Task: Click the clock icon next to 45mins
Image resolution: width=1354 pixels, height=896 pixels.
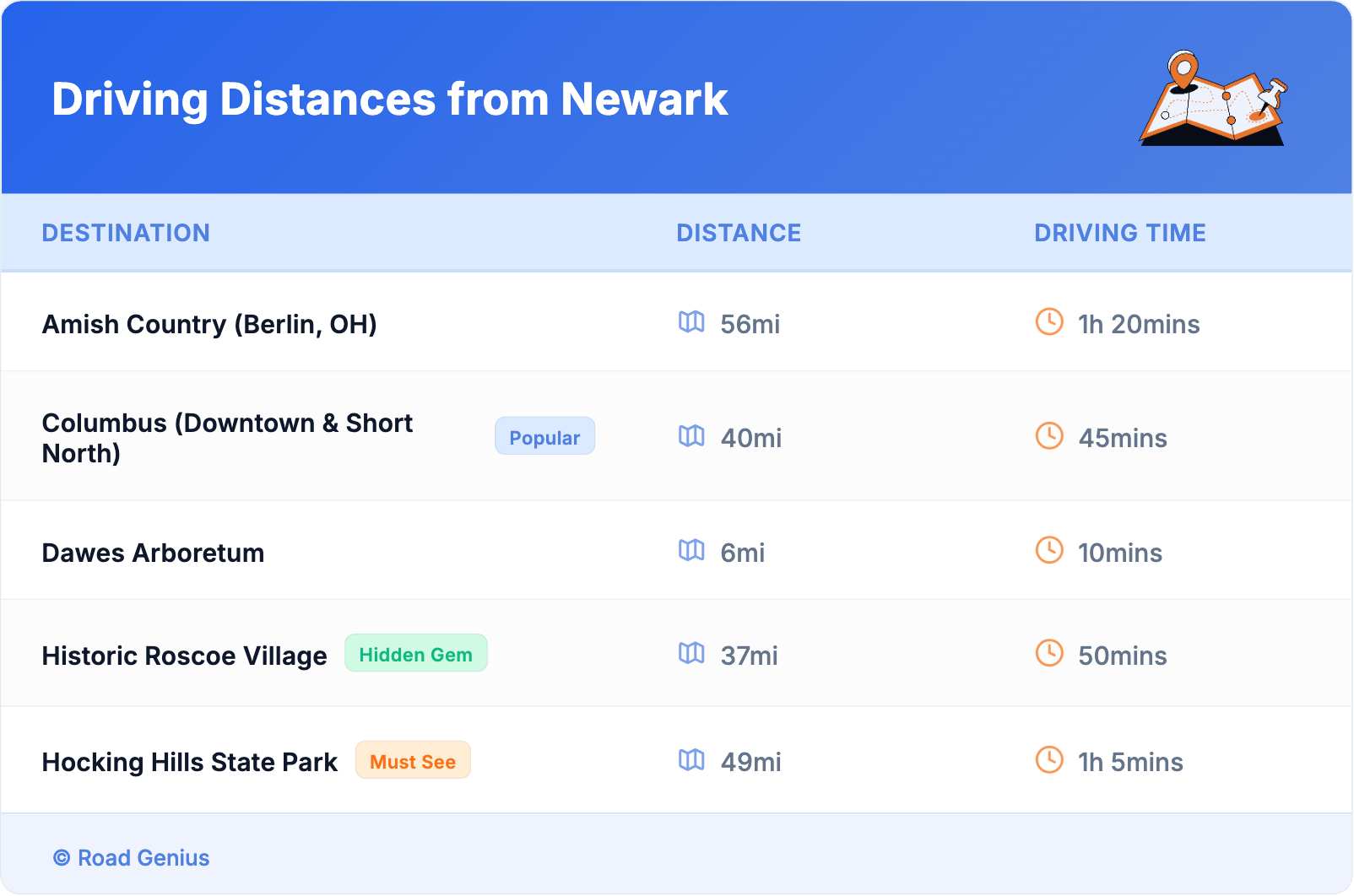Action: [1049, 435]
